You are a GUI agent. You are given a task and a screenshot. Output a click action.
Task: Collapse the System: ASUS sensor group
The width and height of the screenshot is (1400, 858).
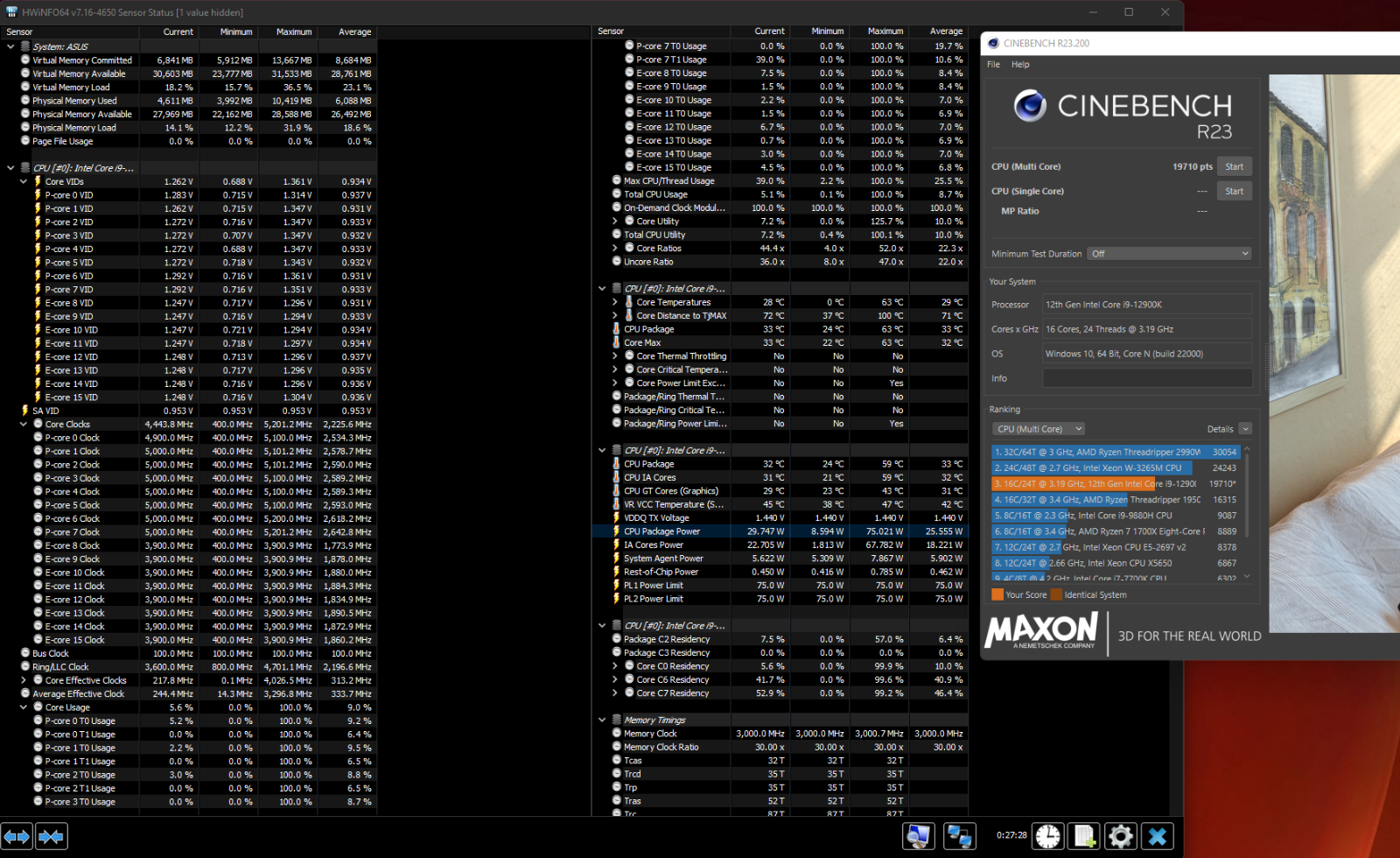(x=10, y=46)
